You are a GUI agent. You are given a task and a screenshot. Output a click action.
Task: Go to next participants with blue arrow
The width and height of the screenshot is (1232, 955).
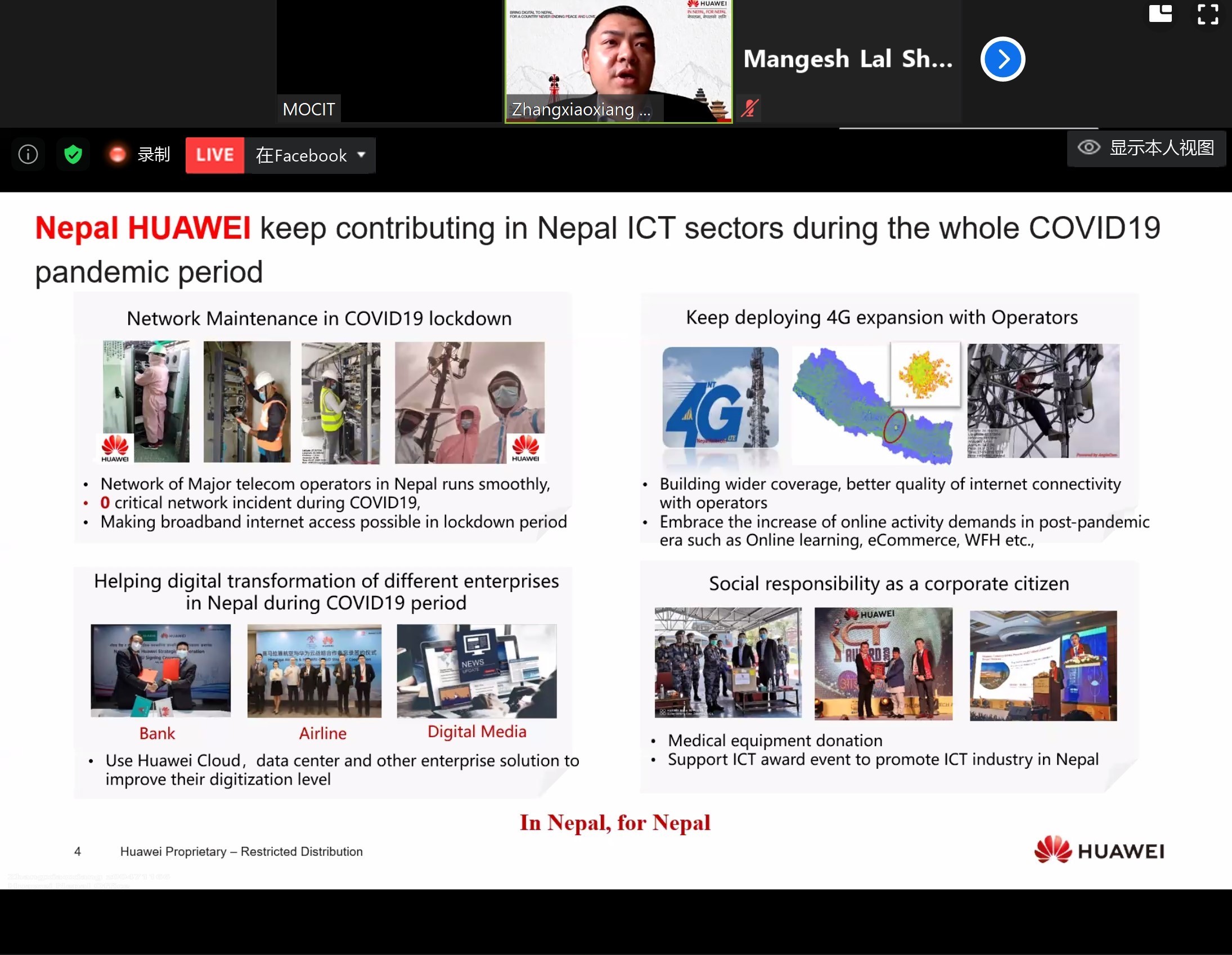coord(1002,59)
